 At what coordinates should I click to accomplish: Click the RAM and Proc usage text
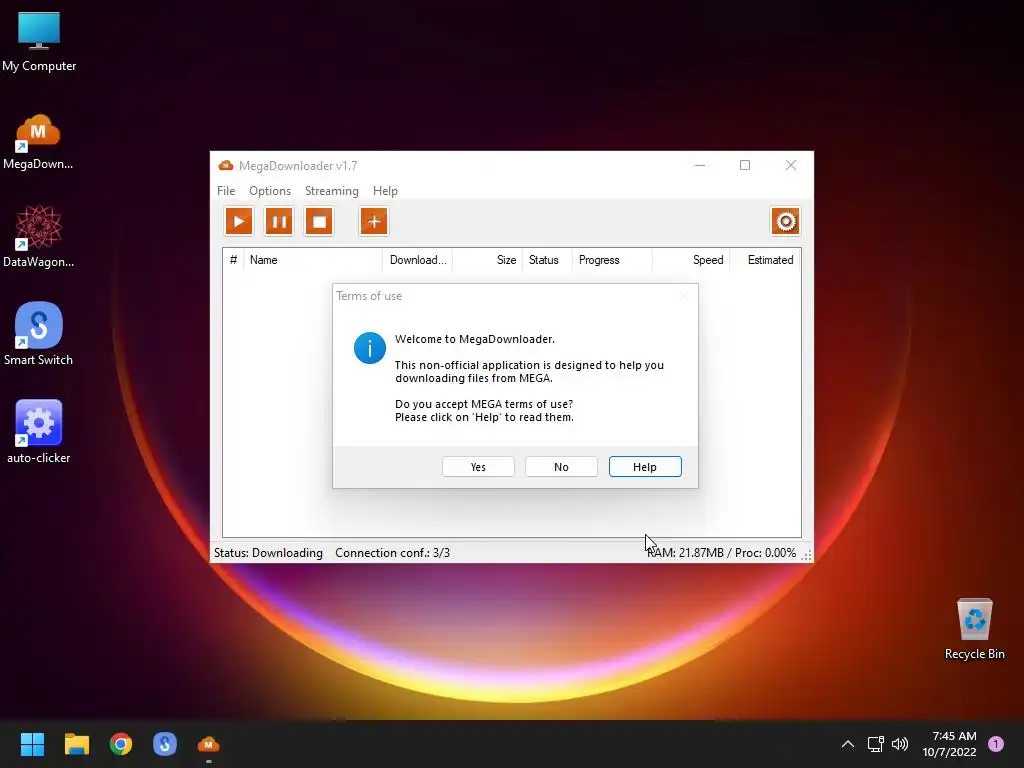tap(722, 552)
